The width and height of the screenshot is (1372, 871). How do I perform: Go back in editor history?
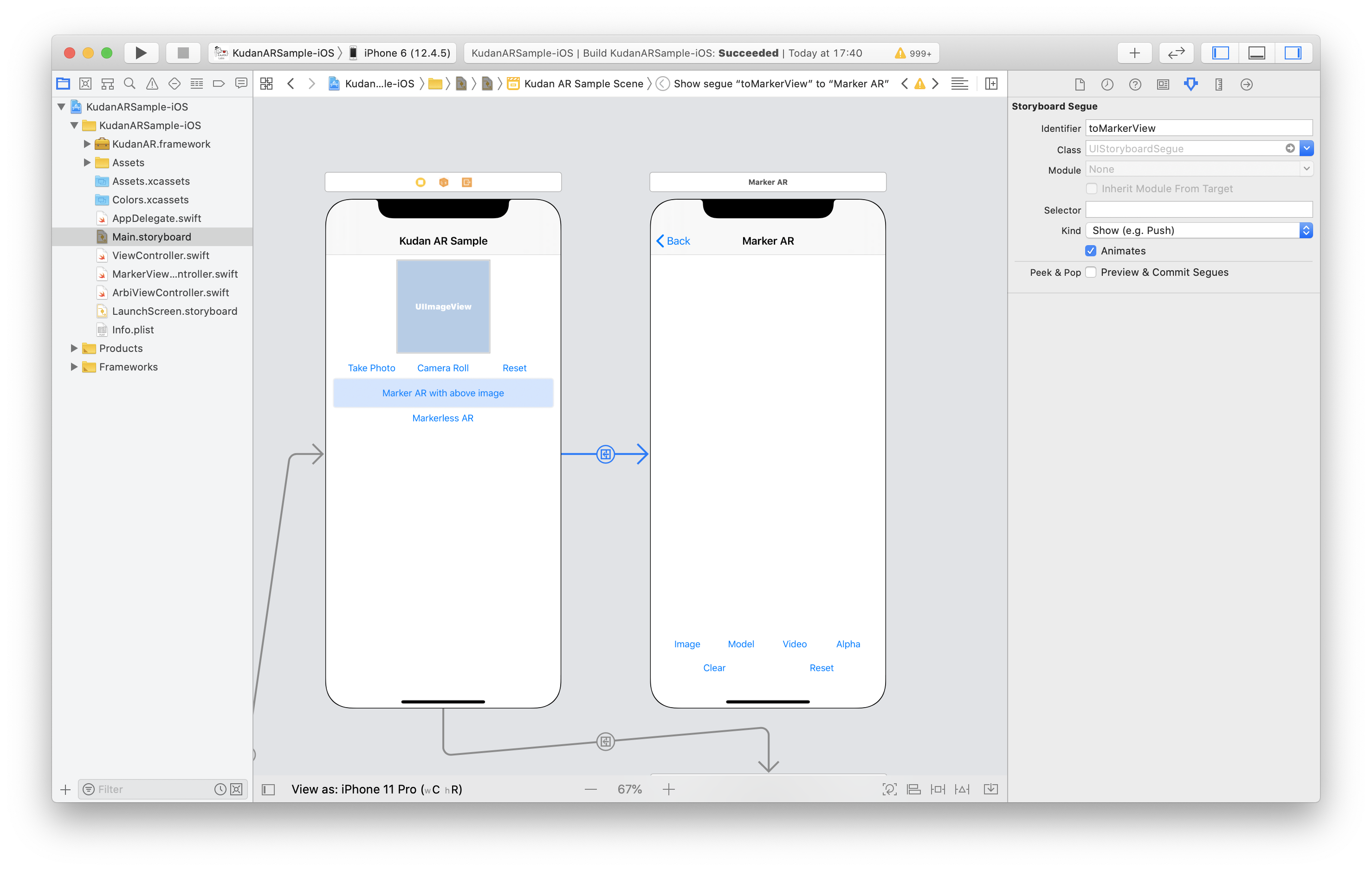coord(291,84)
